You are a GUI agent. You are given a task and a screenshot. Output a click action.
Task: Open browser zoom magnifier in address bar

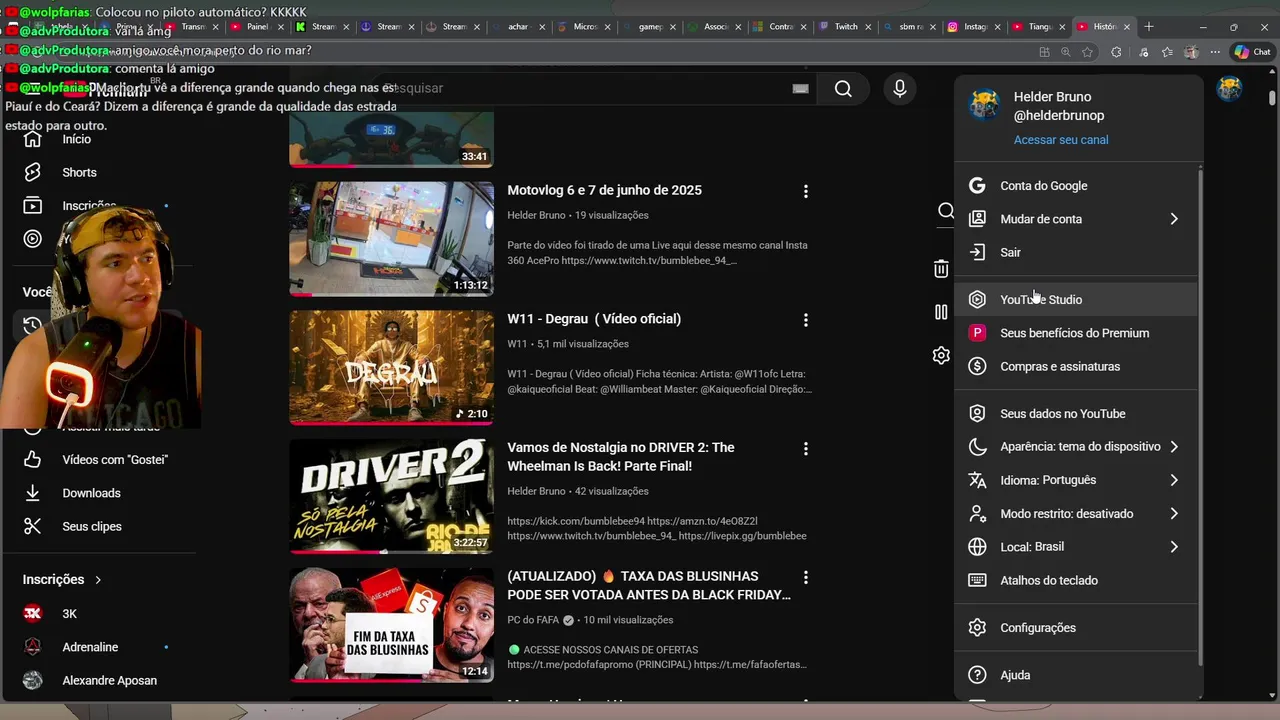tap(1066, 52)
